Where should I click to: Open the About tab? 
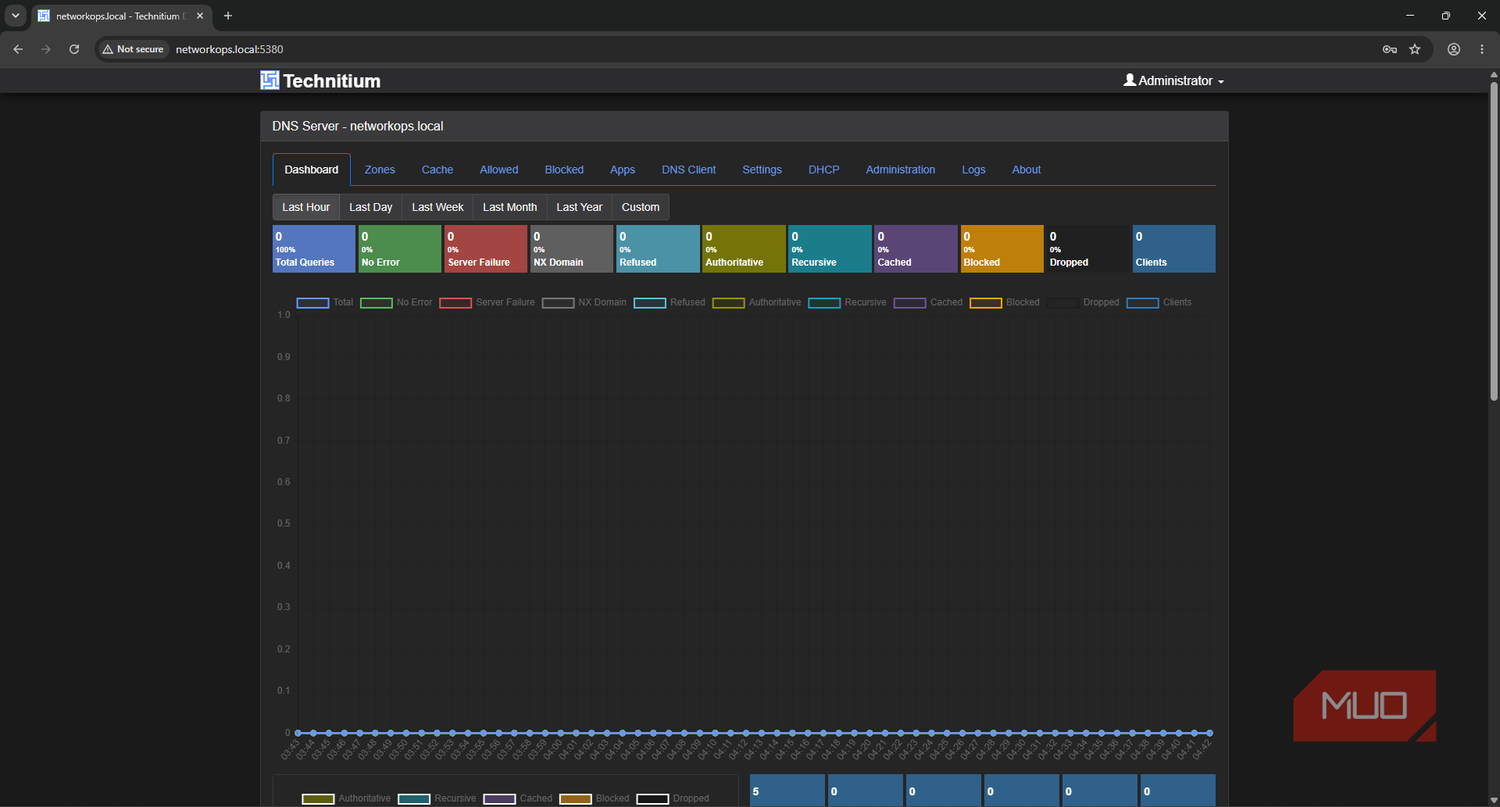pos(1027,170)
